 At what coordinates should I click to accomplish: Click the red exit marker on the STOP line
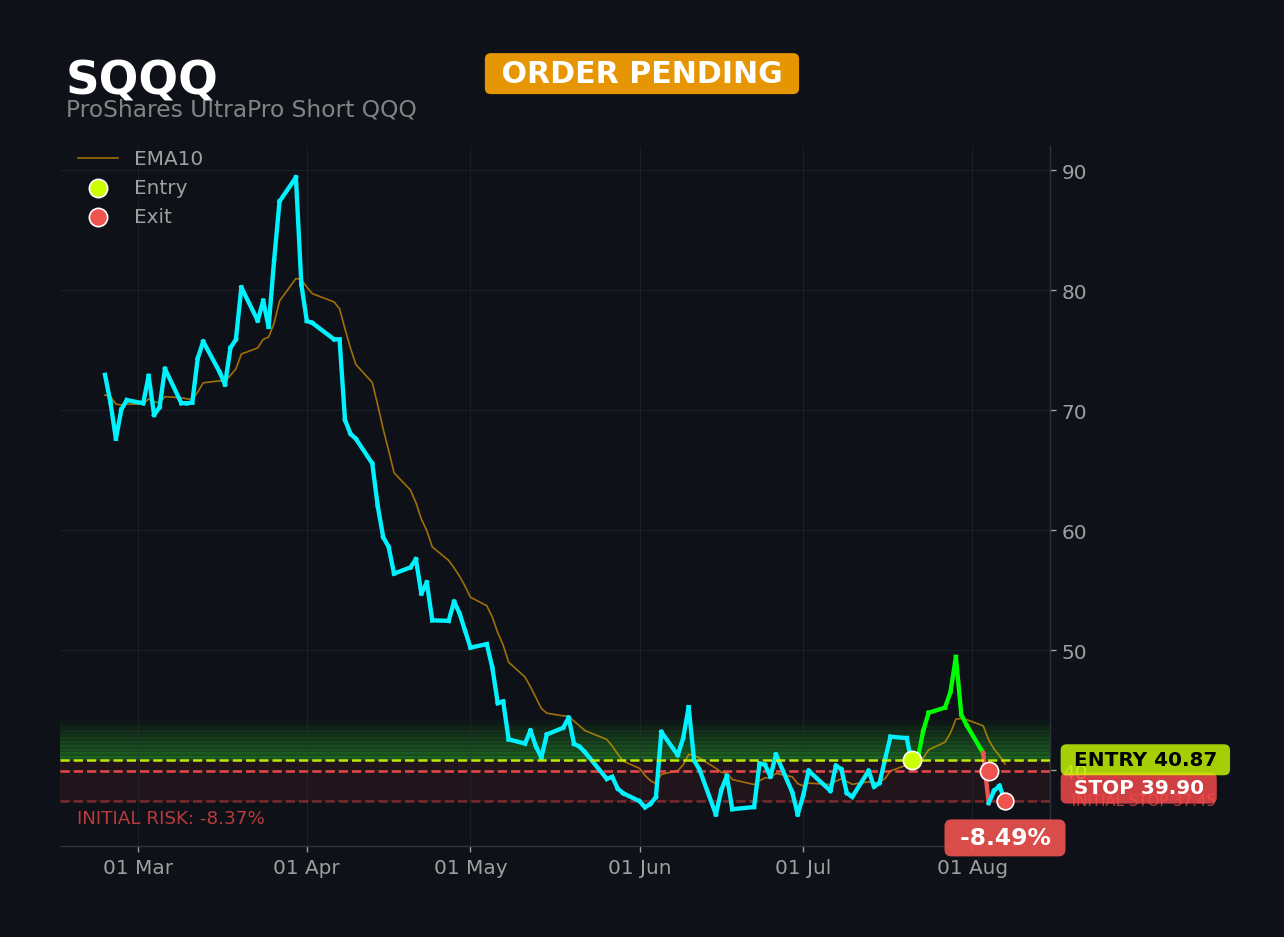pyautogui.click(x=989, y=771)
